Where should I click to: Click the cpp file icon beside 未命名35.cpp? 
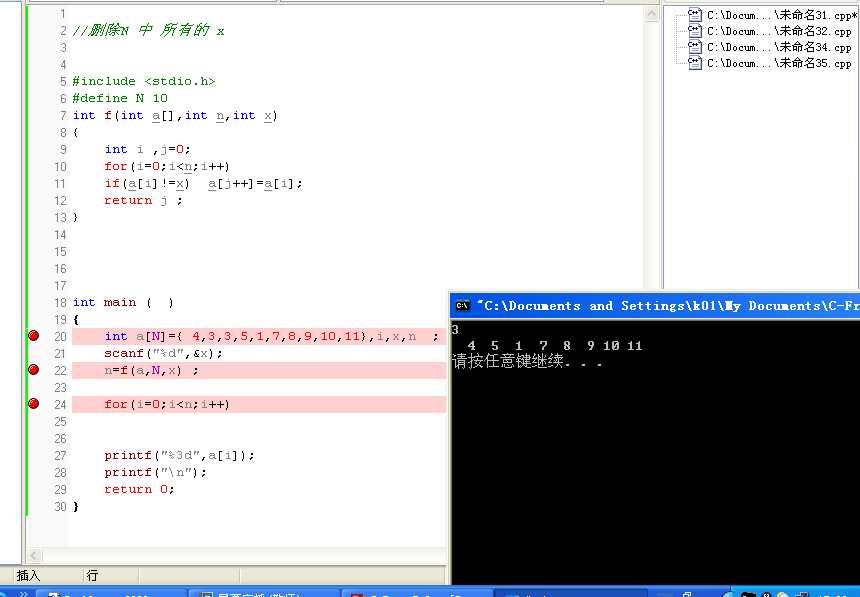(x=695, y=63)
